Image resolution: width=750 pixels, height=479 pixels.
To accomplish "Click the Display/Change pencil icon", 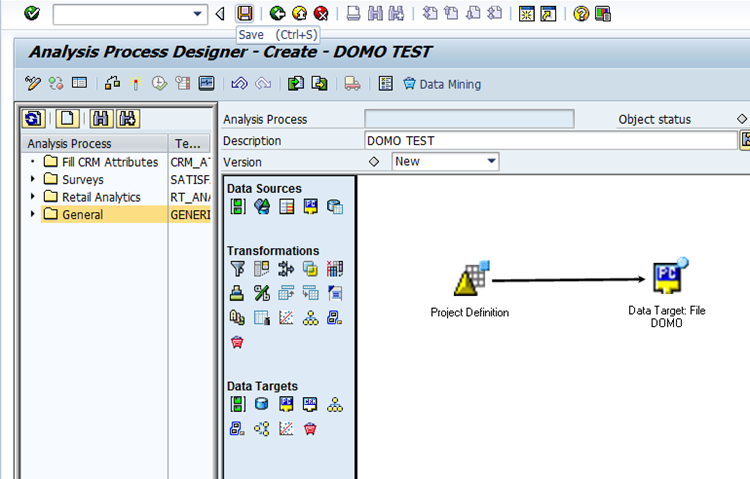I will pyautogui.click(x=33, y=84).
